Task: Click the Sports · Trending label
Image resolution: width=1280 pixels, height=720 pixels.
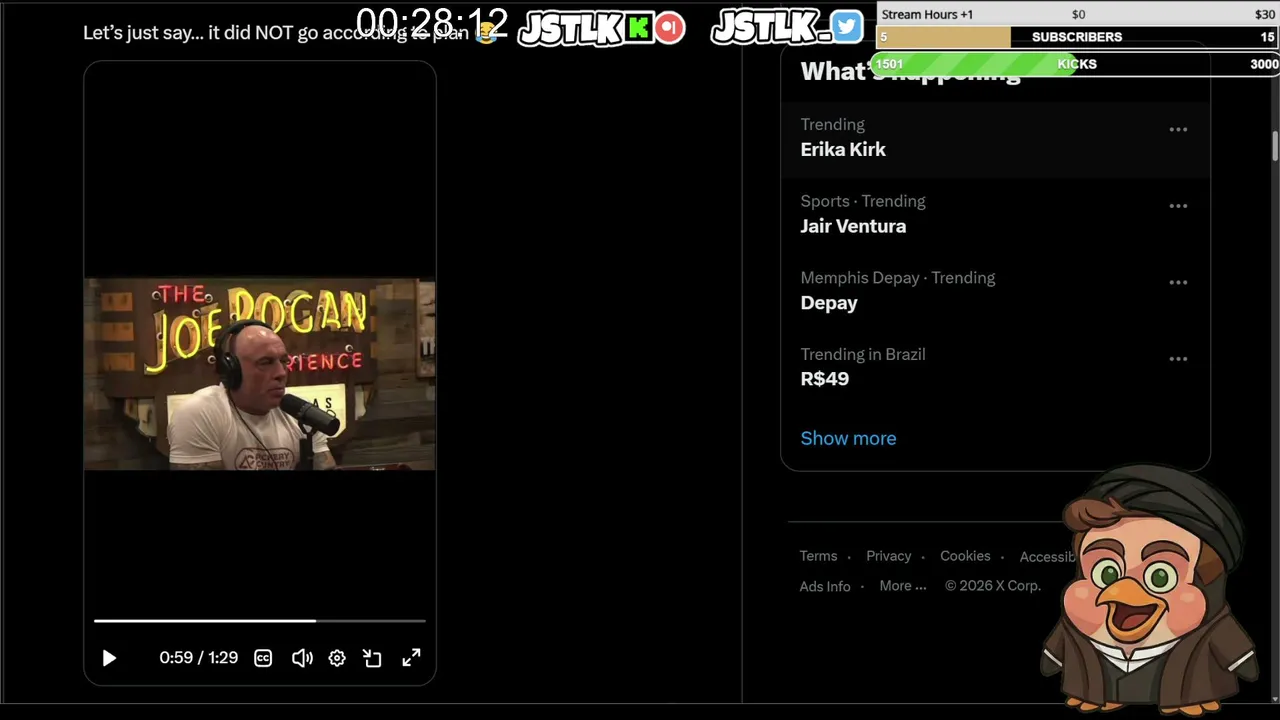Action: [863, 201]
